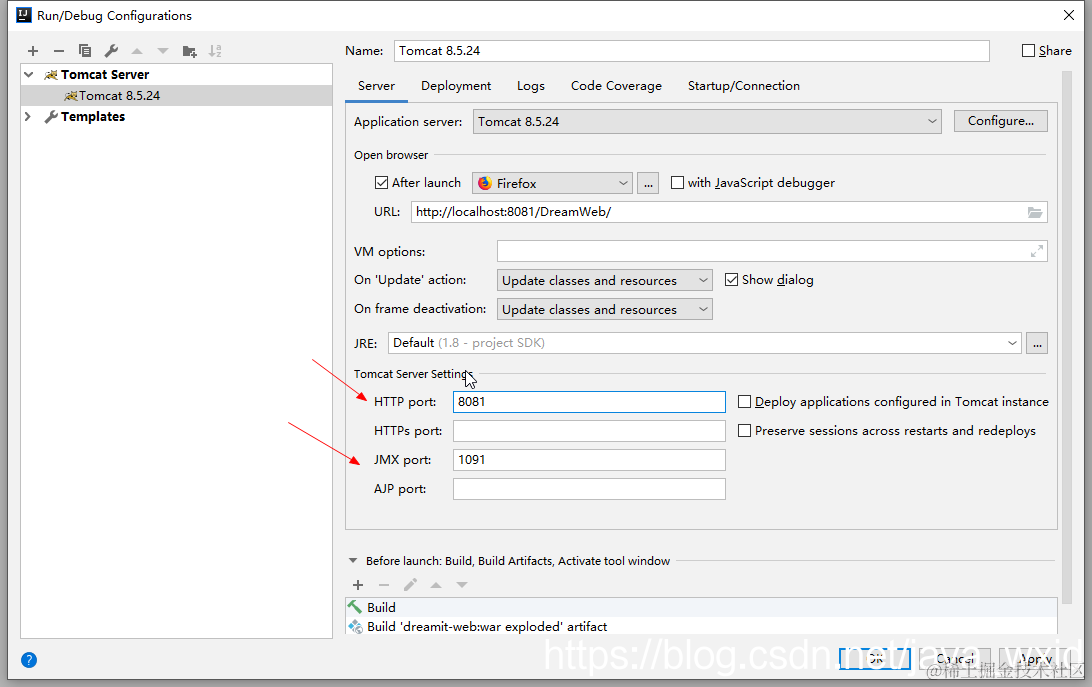Focus the VM options field
Screen dimensions: 1092x687
[x=772, y=252]
